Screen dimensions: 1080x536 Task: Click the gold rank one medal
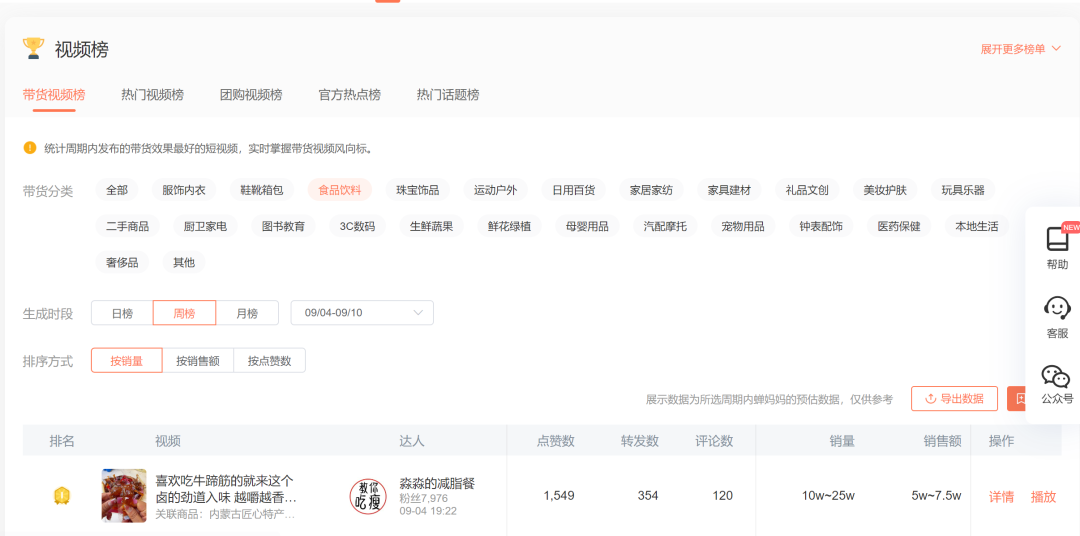[62, 495]
